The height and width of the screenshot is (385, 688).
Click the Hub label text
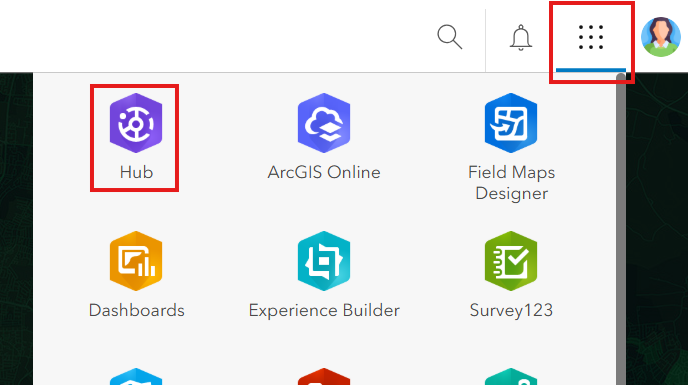coord(136,172)
